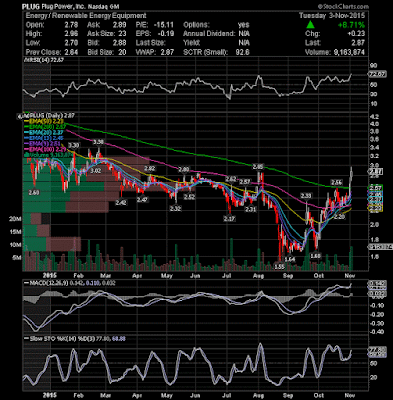
Task: Click the 2.56 October peak label
Action: click(336, 182)
